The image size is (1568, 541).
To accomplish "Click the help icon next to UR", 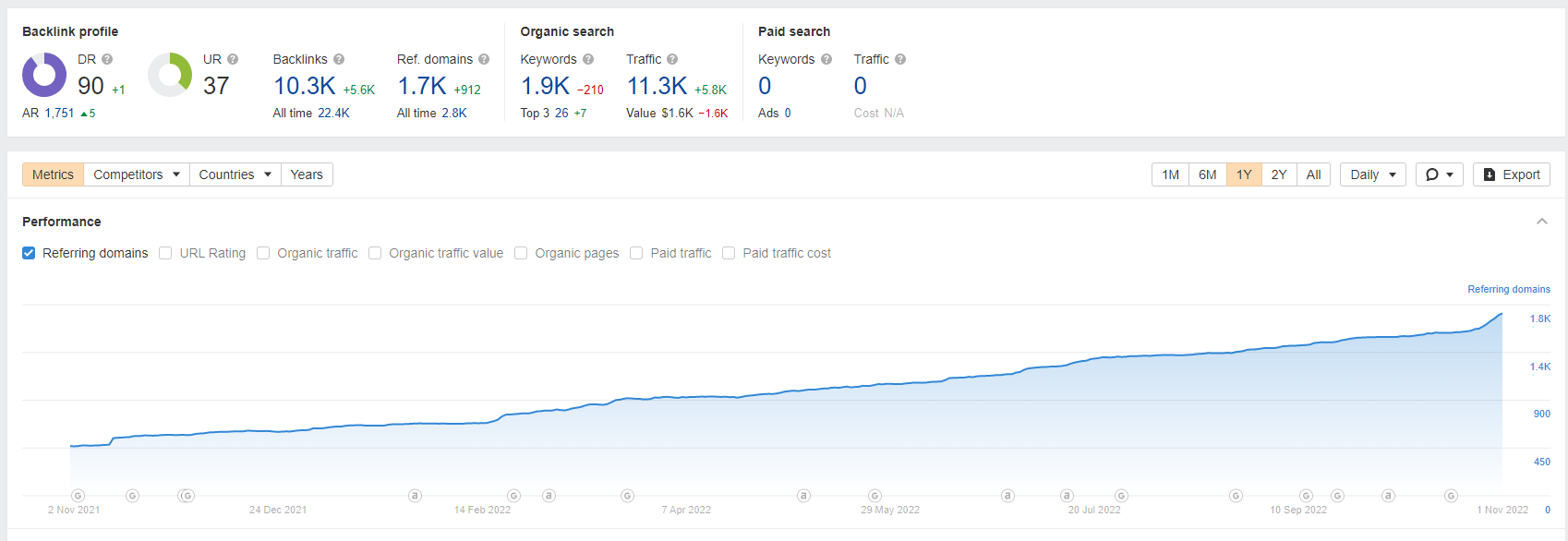I will 233,59.
